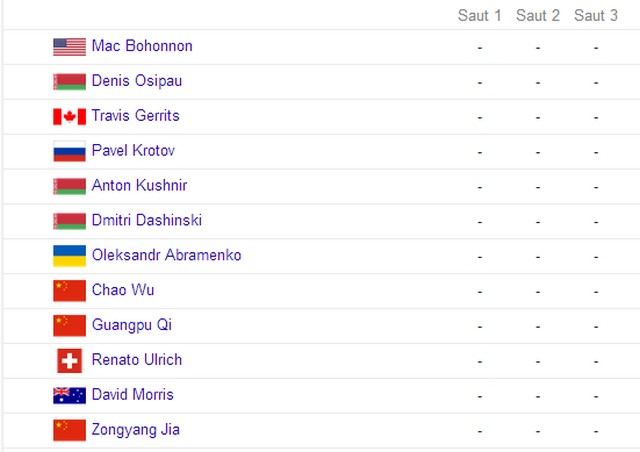Open Pavel Krotov's athlete page

coord(133,150)
